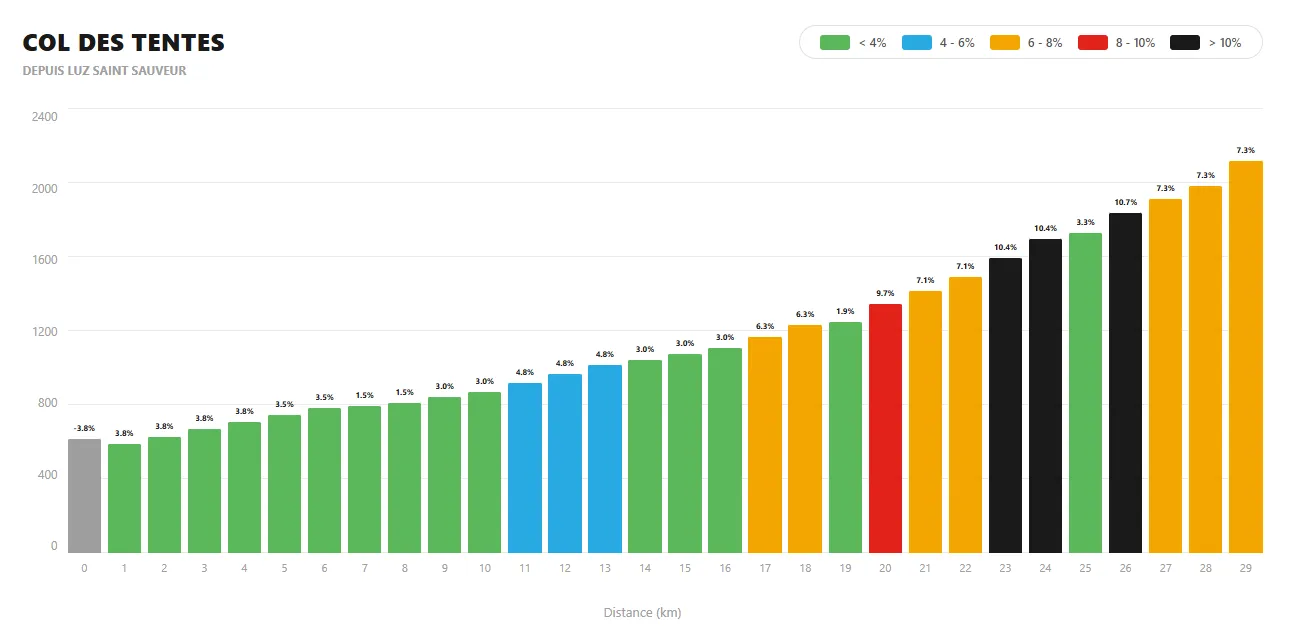Click the '10.7%' gradient label
The height and width of the screenshot is (644, 1290).
pos(1125,202)
